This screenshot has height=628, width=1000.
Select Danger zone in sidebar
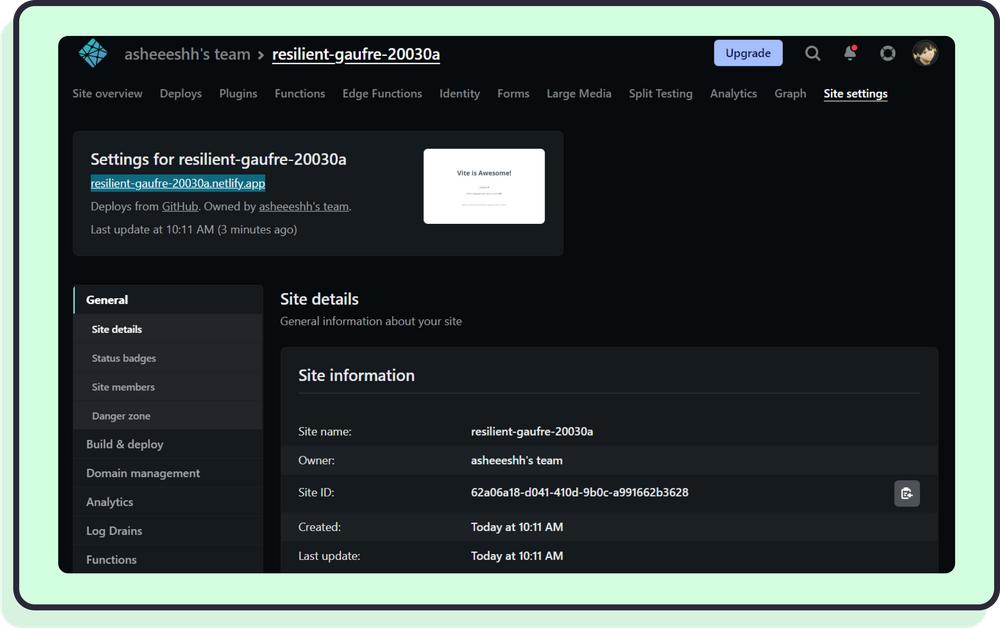(121, 416)
